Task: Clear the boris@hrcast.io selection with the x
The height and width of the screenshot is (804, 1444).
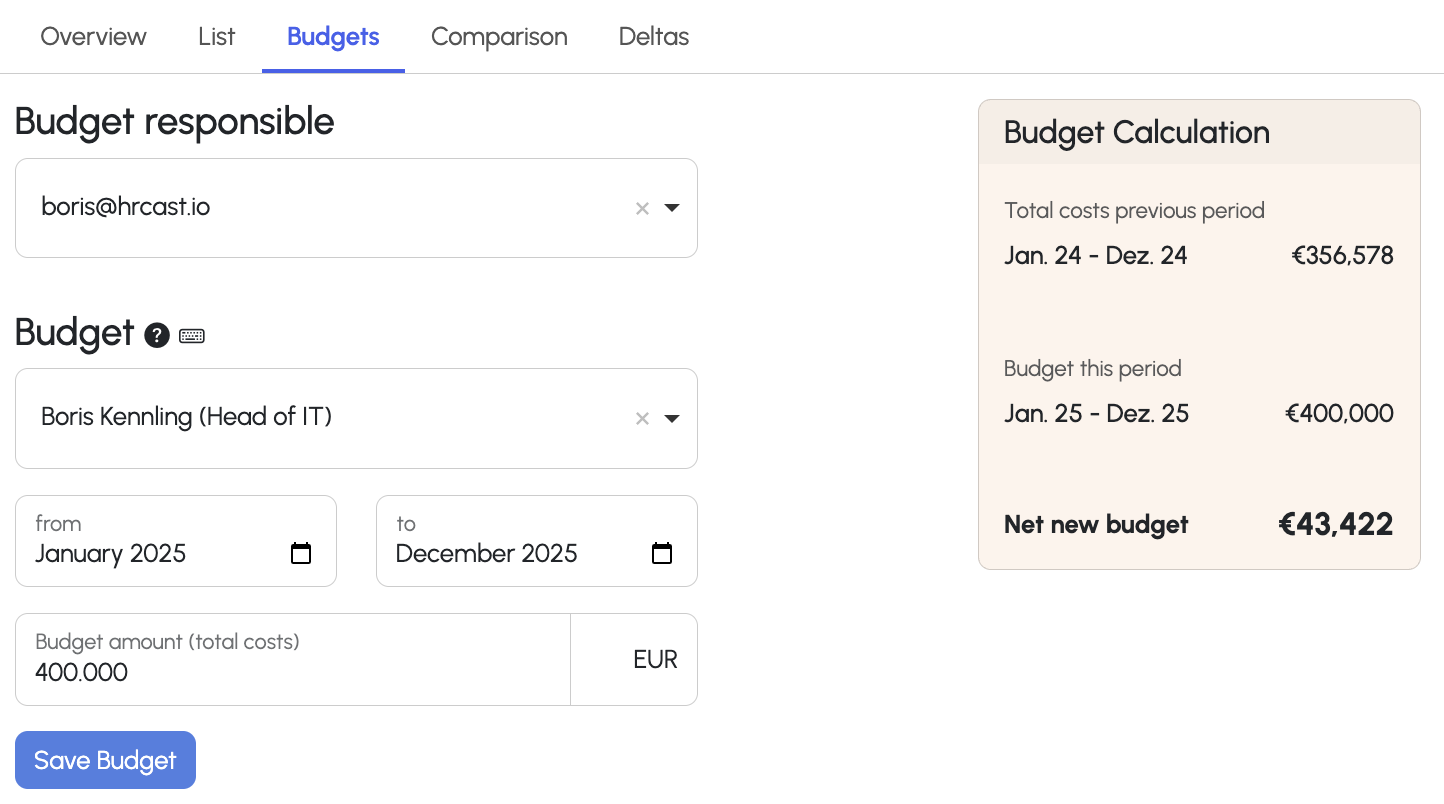Action: [x=643, y=208]
